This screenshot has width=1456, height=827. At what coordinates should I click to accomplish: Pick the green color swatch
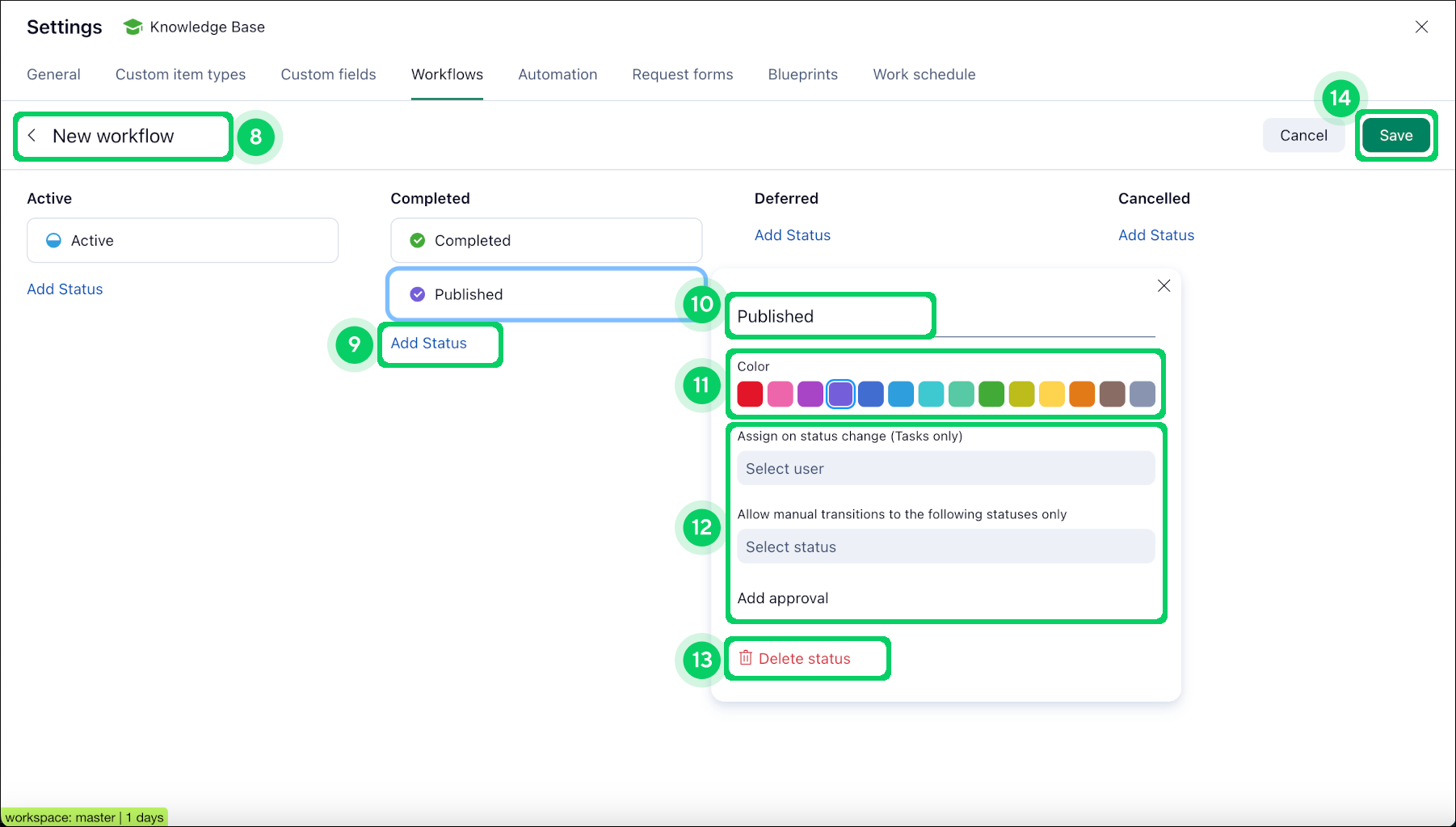coord(991,394)
